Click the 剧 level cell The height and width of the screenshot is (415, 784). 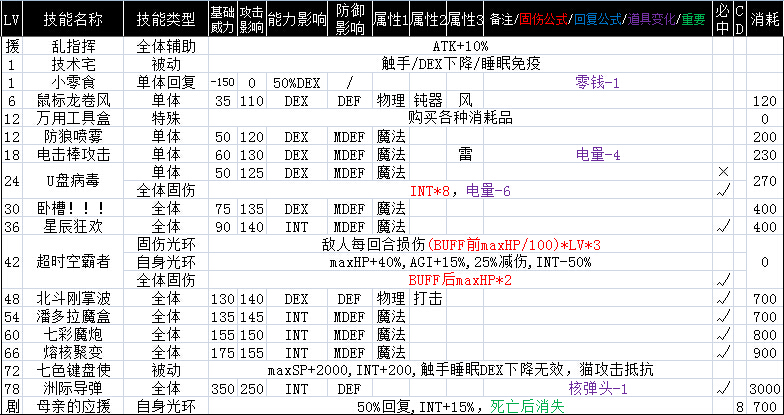coord(12,406)
